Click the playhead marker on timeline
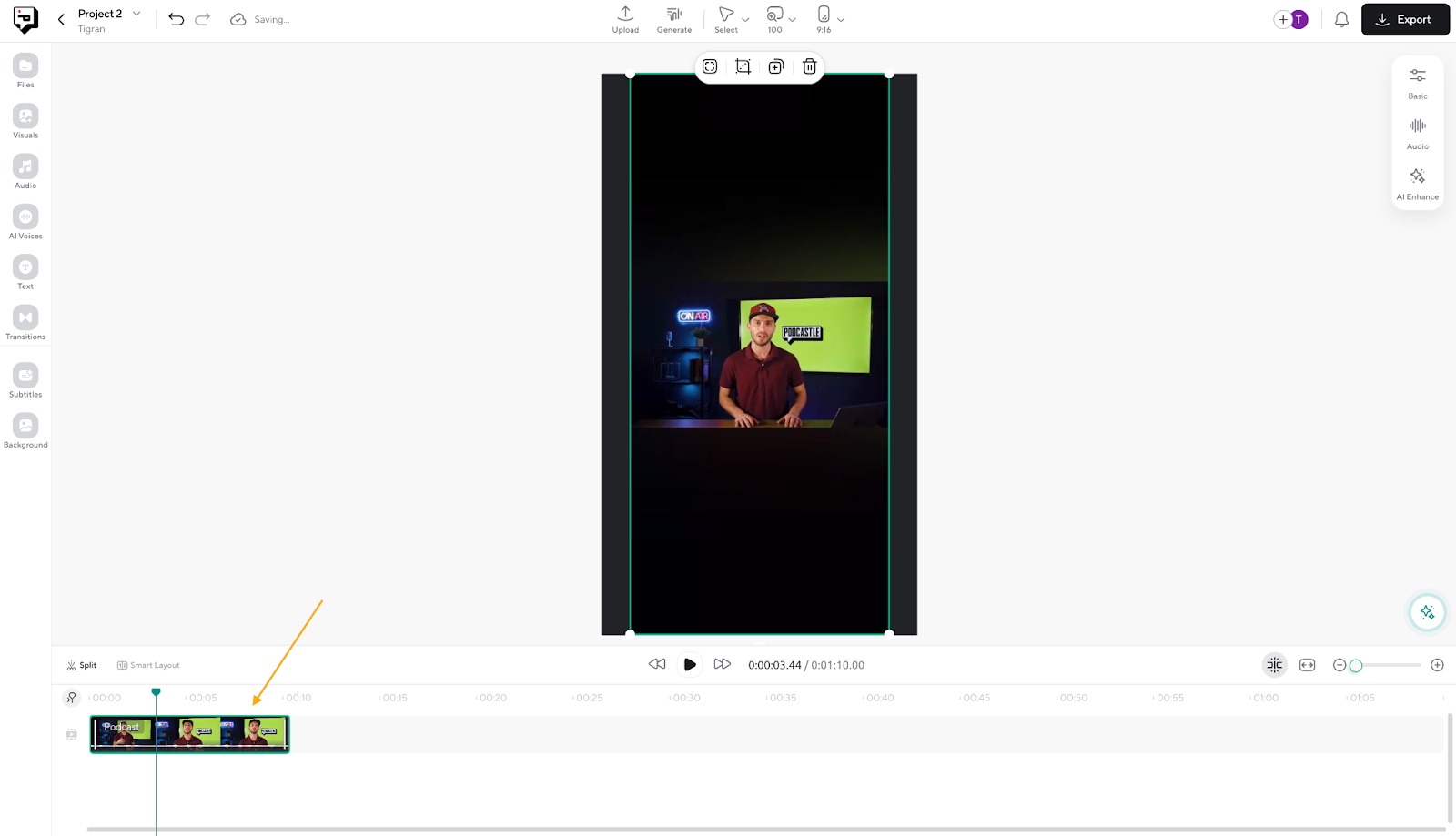The image size is (1456, 836). coord(156,692)
